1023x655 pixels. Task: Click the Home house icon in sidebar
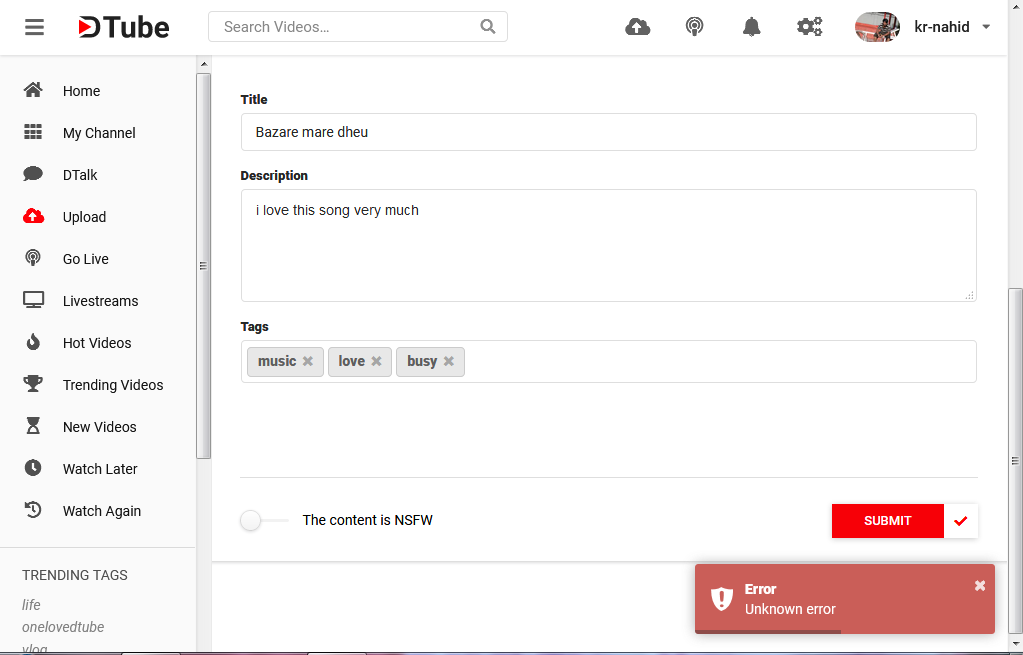pos(33,90)
